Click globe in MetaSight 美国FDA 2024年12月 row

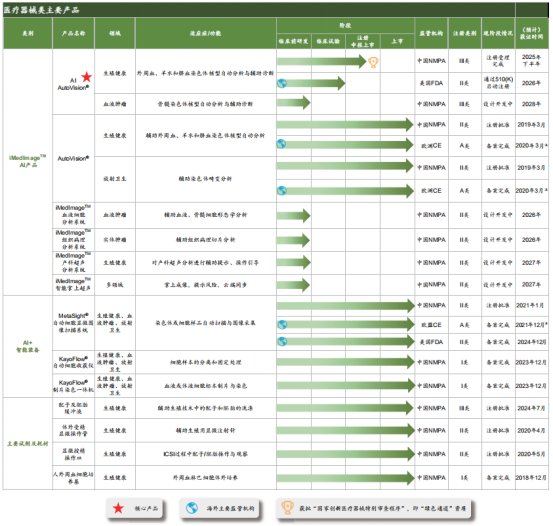[x=282, y=341]
